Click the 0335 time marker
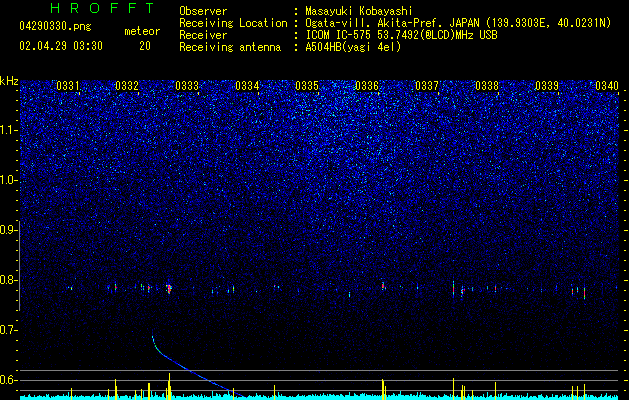629x400 pixels. point(307,86)
